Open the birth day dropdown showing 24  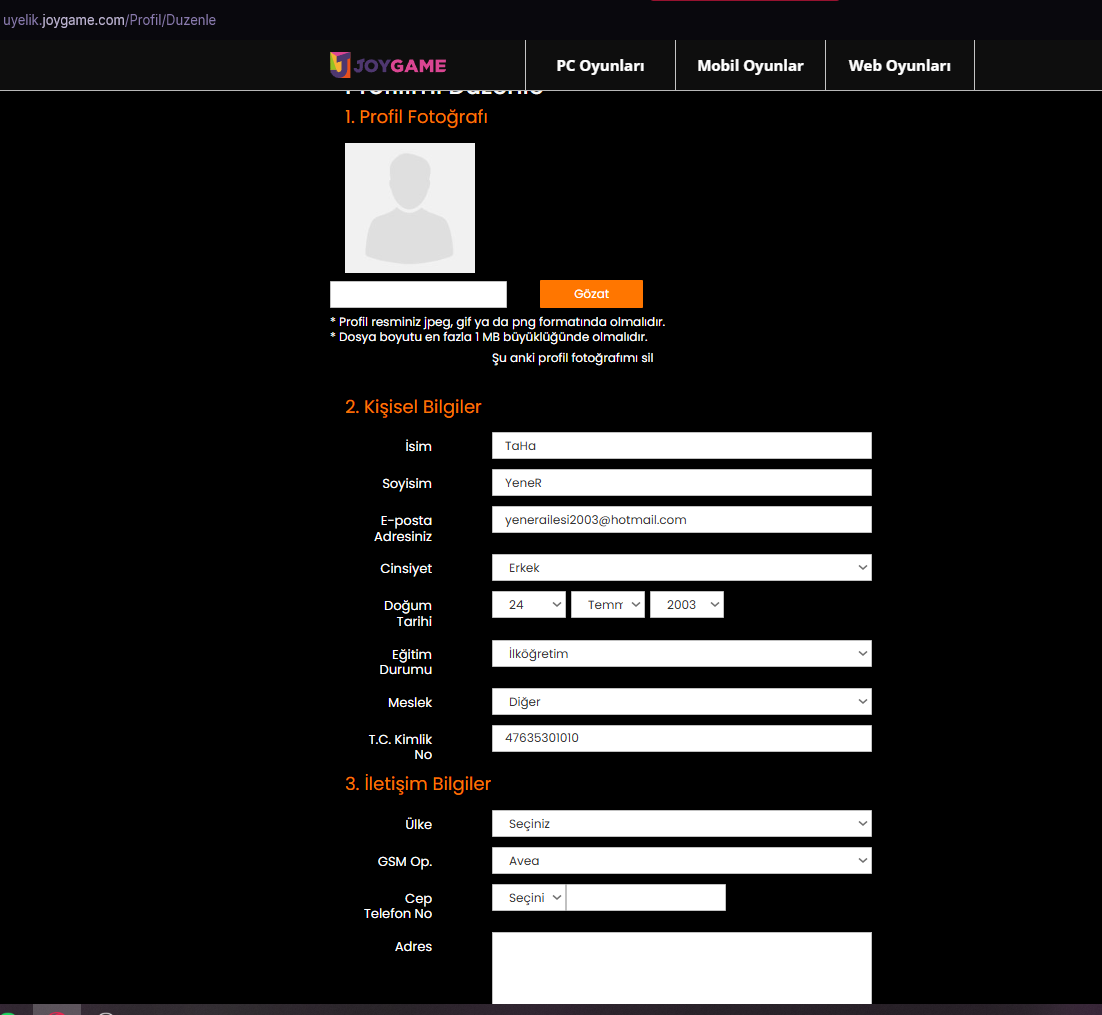tap(529, 605)
